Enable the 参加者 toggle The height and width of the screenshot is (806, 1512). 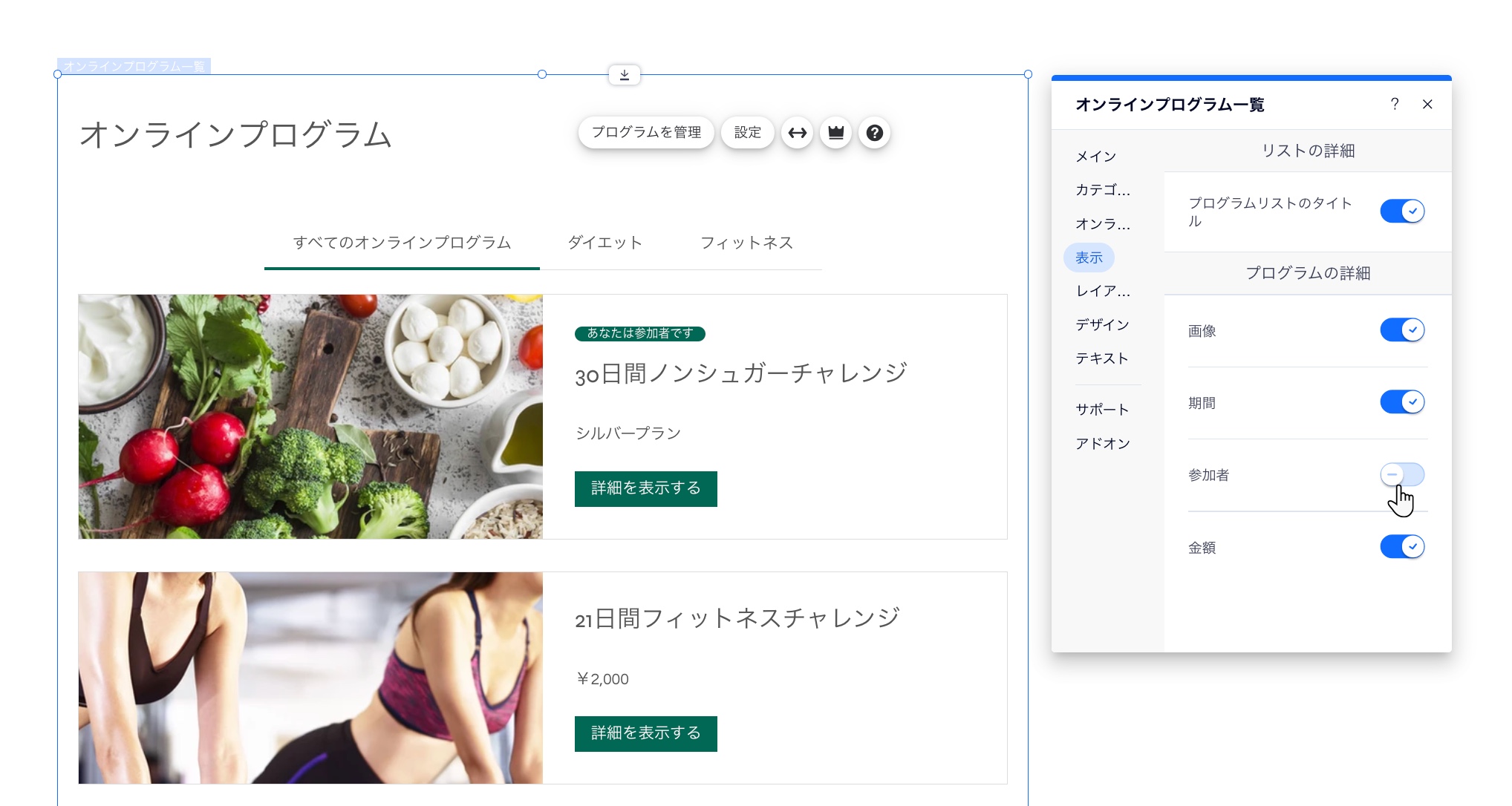(1402, 474)
